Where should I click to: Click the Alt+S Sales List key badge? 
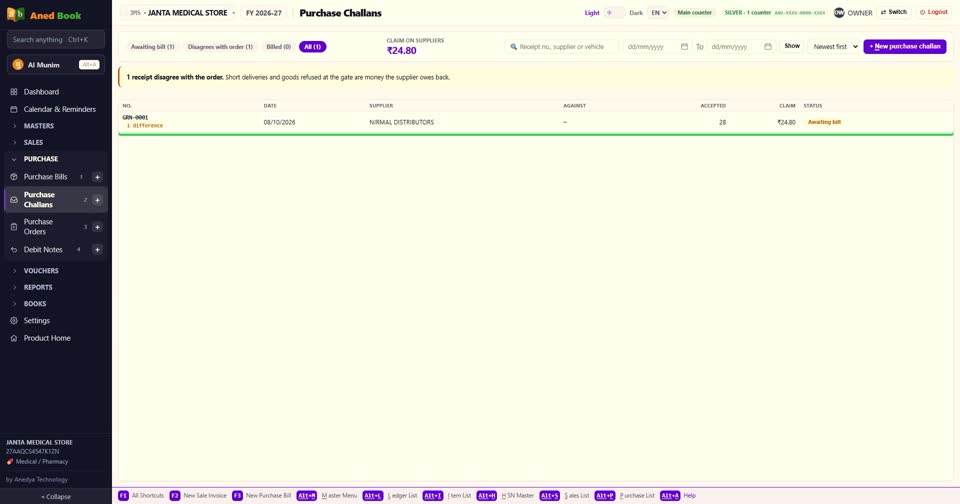550,495
